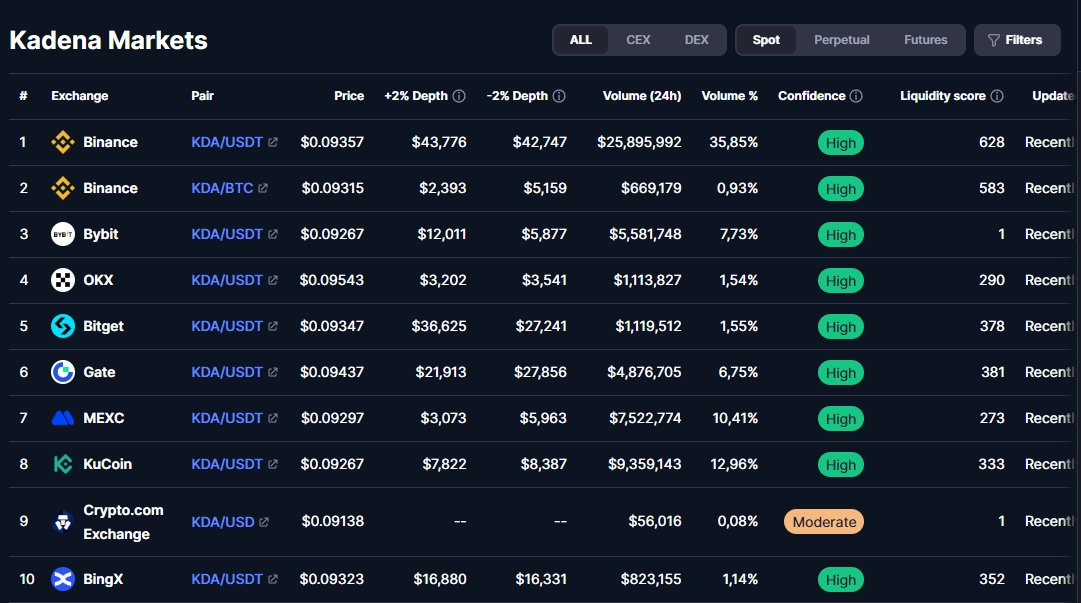The height and width of the screenshot is (603, 1081).
Task: Open the Confidence info icon
Action: click(856, 96)
